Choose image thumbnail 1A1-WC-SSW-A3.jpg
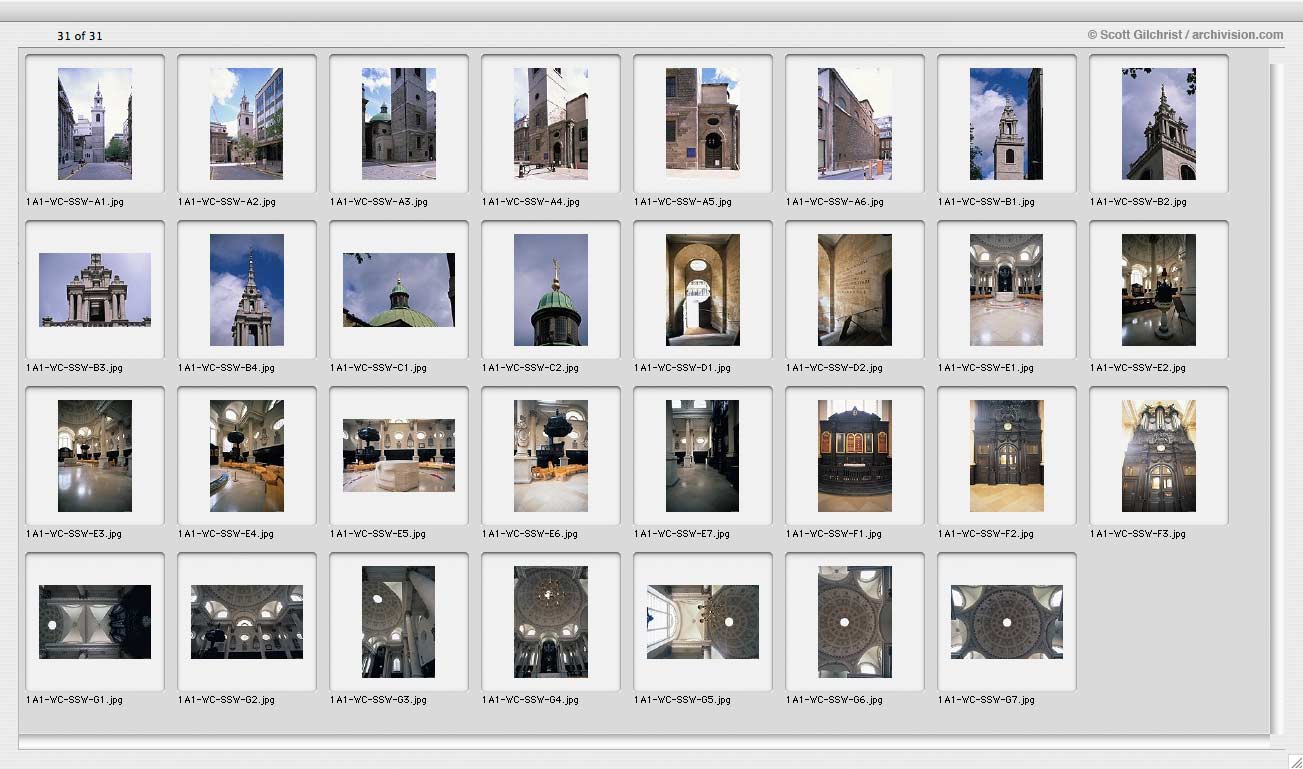Image resolution: width=1303 pixels, height=769 pixels. tap(399, 124)
